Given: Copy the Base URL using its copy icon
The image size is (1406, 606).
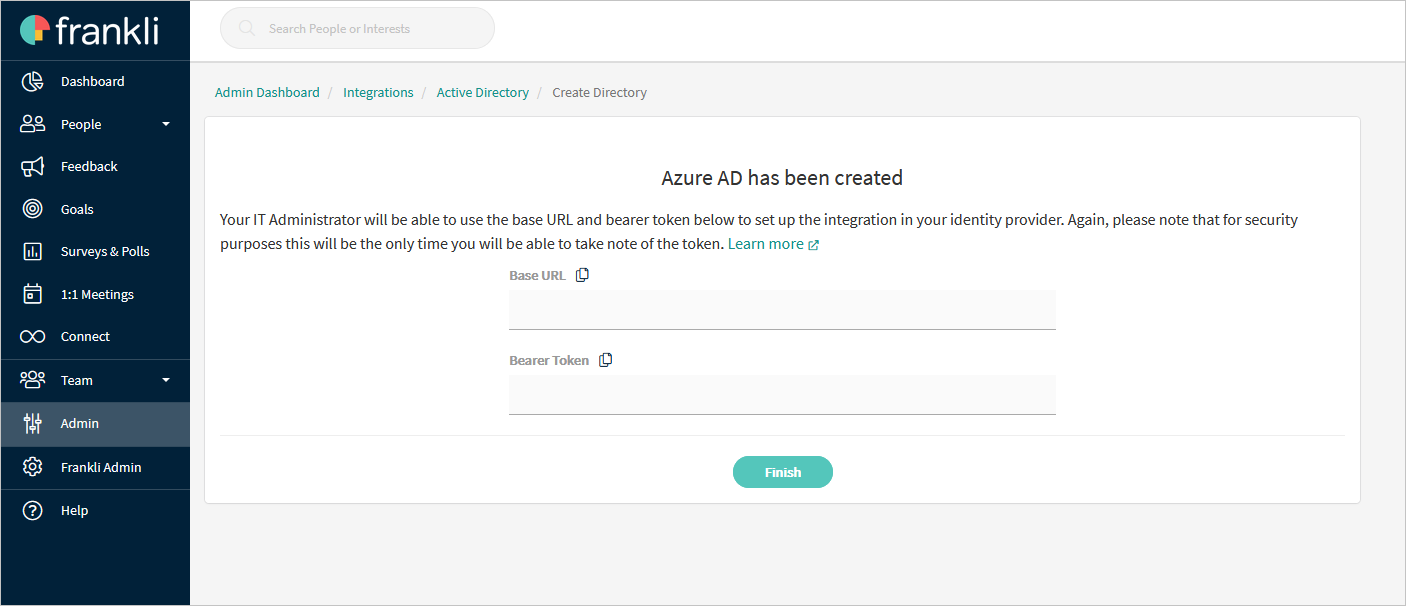Looking at the screenshot, I should click(582, 274).
